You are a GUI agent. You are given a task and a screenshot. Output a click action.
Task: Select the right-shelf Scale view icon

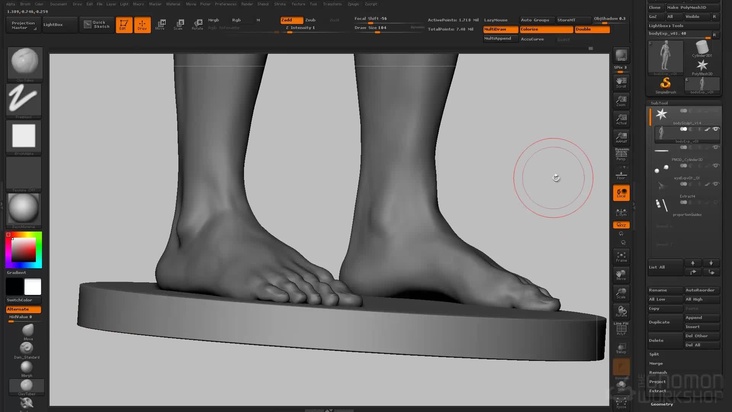(621, 293)
